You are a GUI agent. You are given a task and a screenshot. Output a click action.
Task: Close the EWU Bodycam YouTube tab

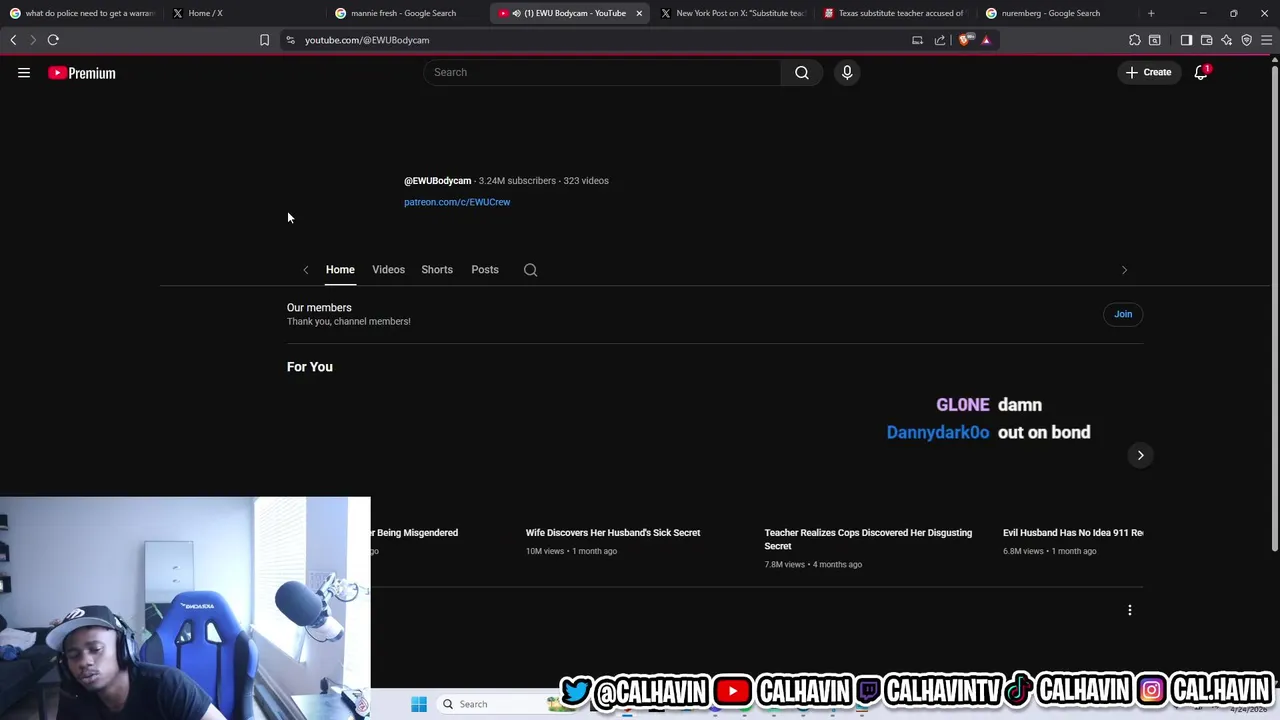tap(639, 13)
